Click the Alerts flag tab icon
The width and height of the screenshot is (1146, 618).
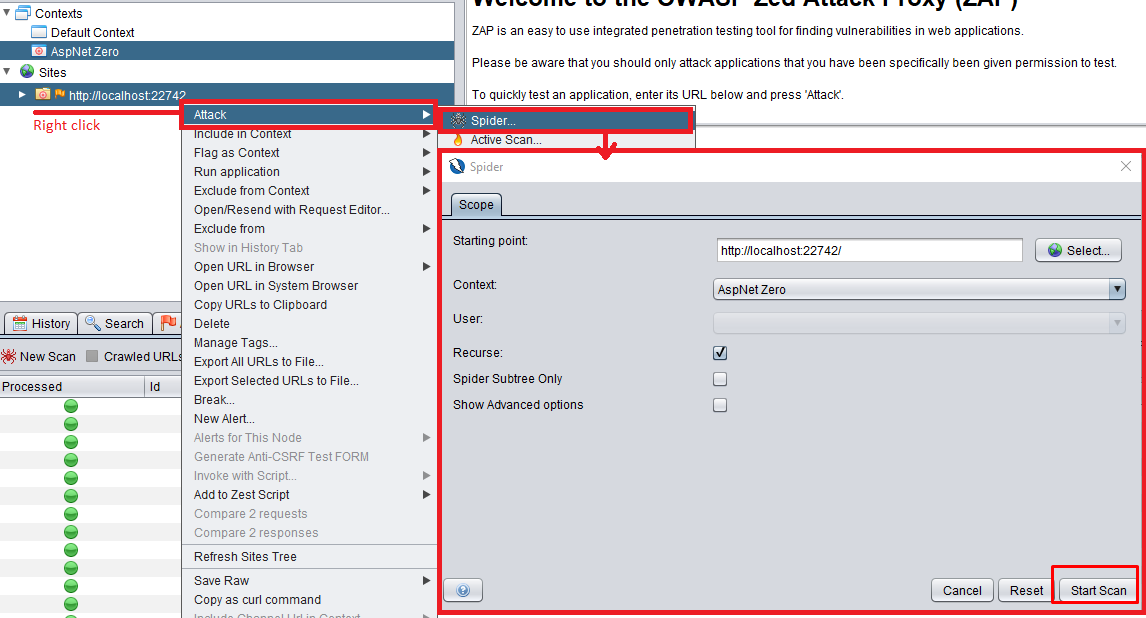[x=169, y=322]
